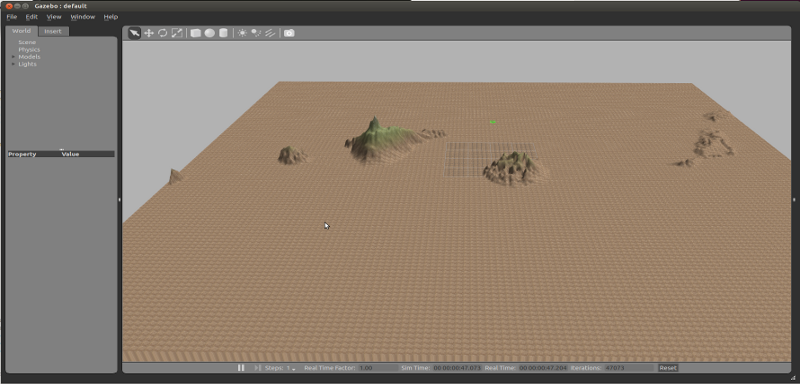Activate the rotate mode tool

pos(162,33)
